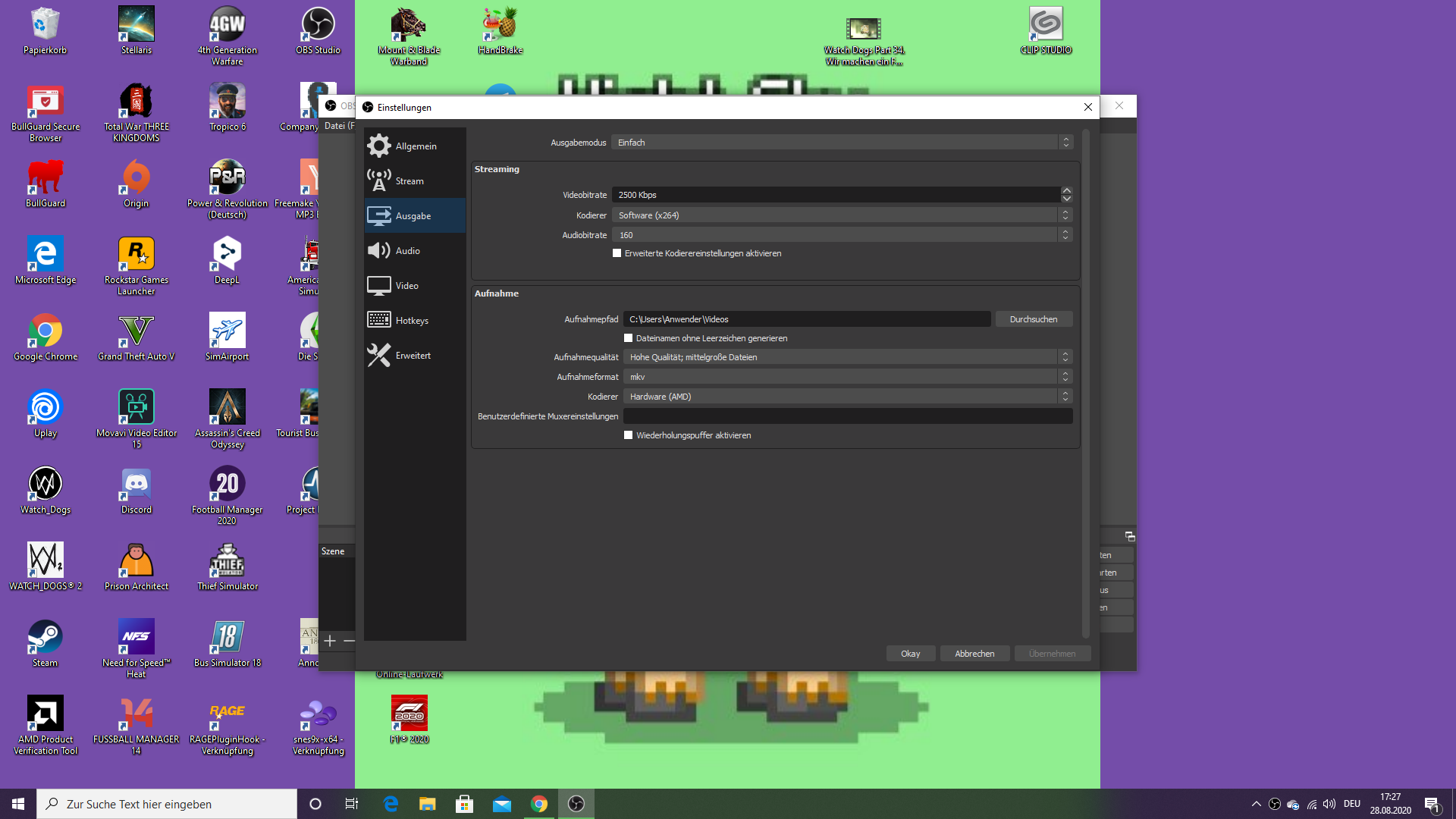
Task: Open the Video monitor icon section
Action: pyautogui.click(x=378, y=285)
